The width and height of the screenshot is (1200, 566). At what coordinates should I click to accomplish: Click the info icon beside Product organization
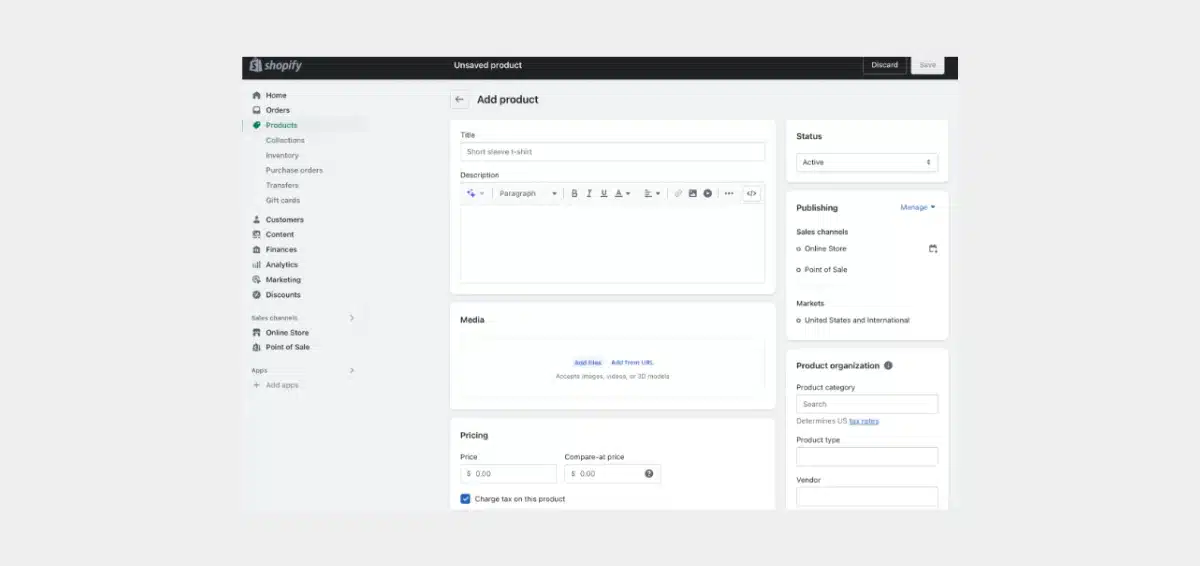(888, 365)
